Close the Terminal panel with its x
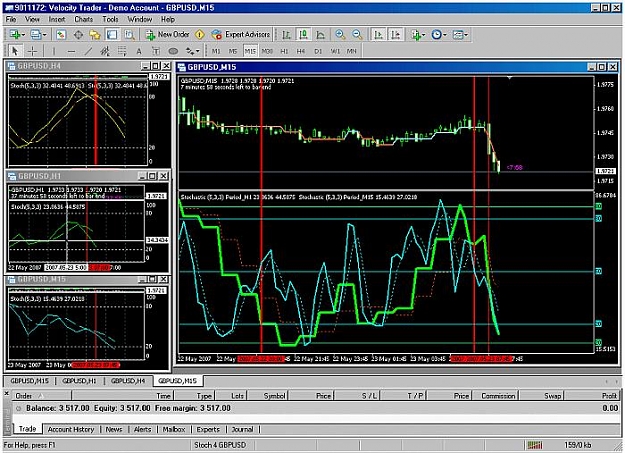 pyautogui.click(x=6, y=394)
